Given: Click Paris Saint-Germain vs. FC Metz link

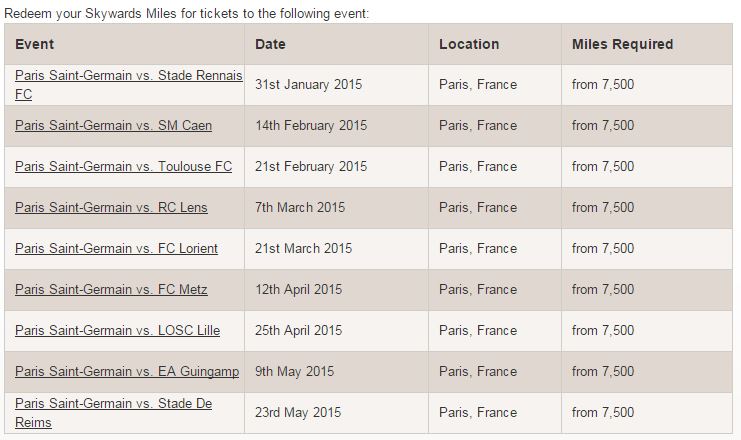Looking at the screenshot, I should click(111, 290).
